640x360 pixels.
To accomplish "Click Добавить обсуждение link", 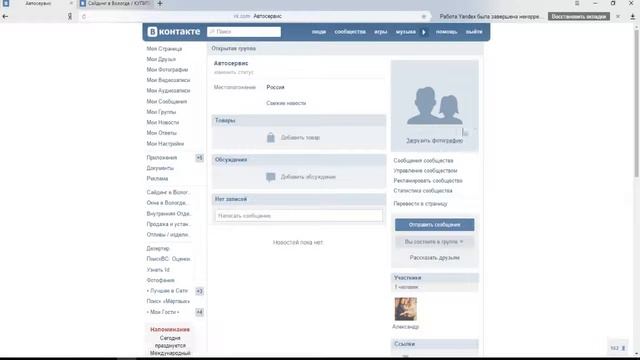I will [x=308, y=177].
